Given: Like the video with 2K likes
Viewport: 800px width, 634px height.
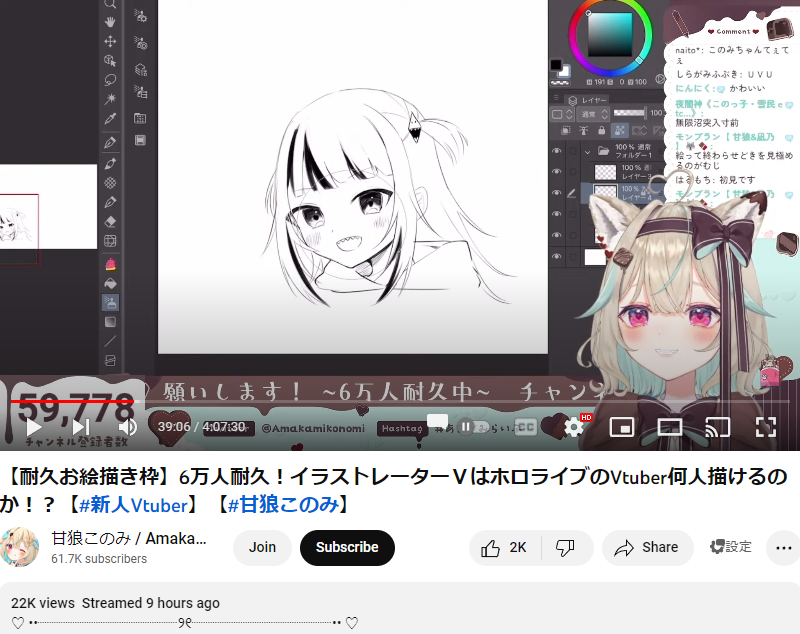Looking at the screenshot, I should point(505,547).
